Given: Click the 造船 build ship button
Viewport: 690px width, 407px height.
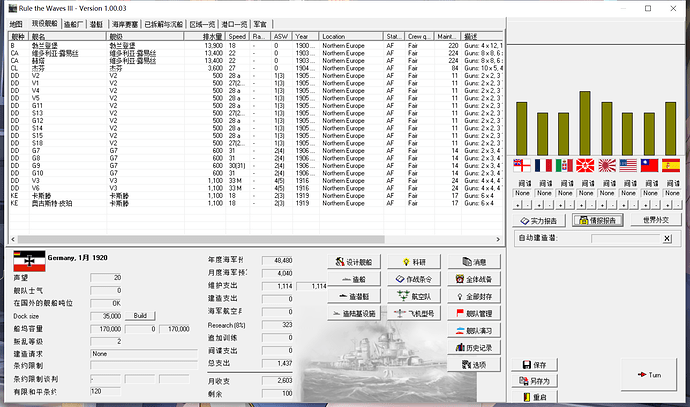Looking at the screenshot, I should point(354,279).
